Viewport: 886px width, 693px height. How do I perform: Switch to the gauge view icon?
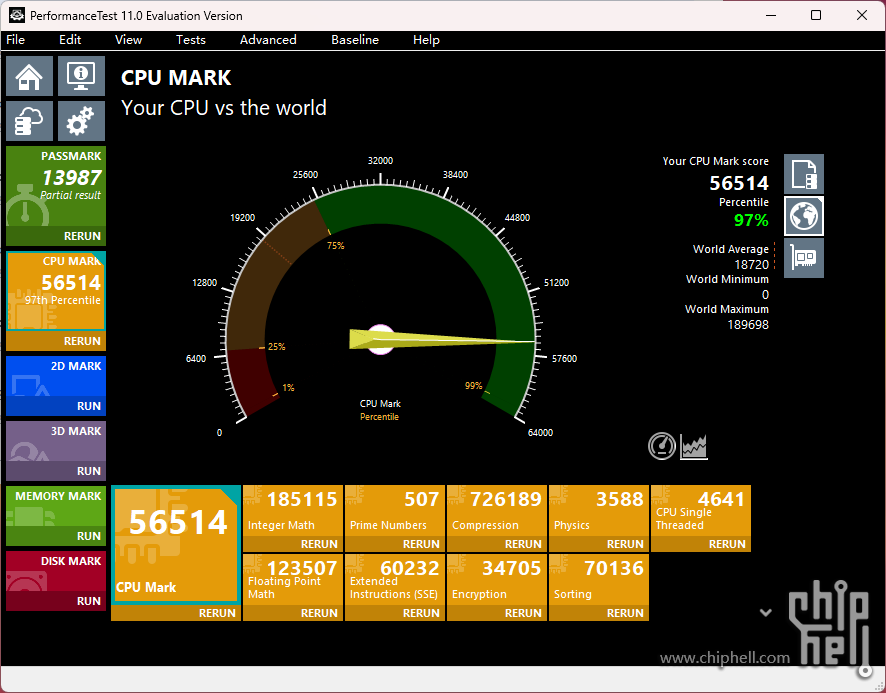coord(662,446)
